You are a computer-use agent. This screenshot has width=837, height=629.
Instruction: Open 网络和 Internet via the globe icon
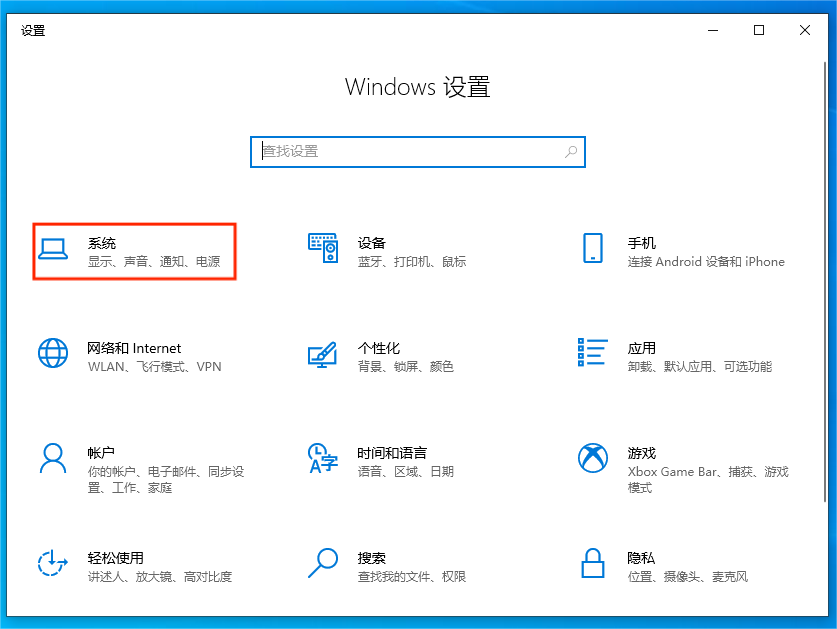[x=53, y=353]
